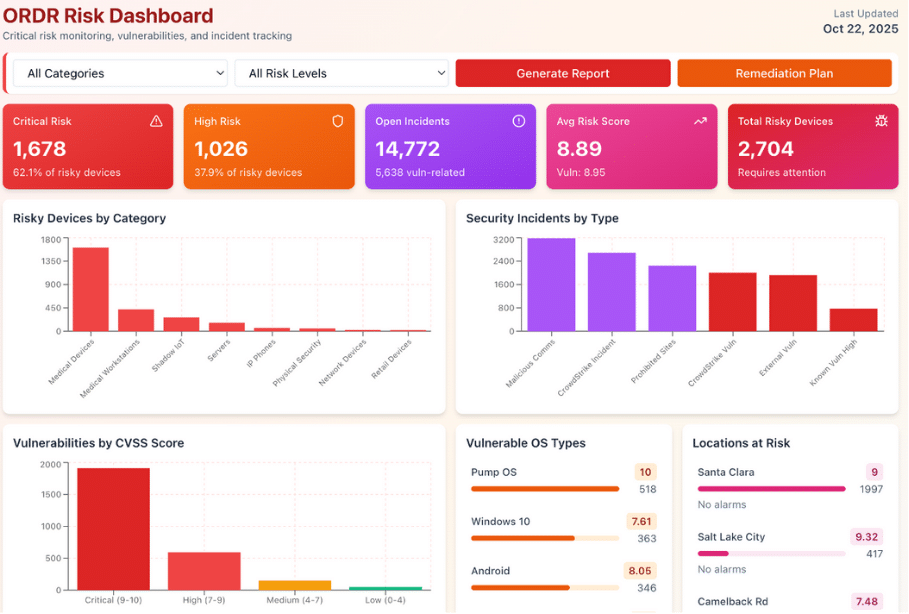Click the warning triangle icon on Critical Risk card
Image resolution: width=909 pixels, height=614 pixels.
pos(156,121)
